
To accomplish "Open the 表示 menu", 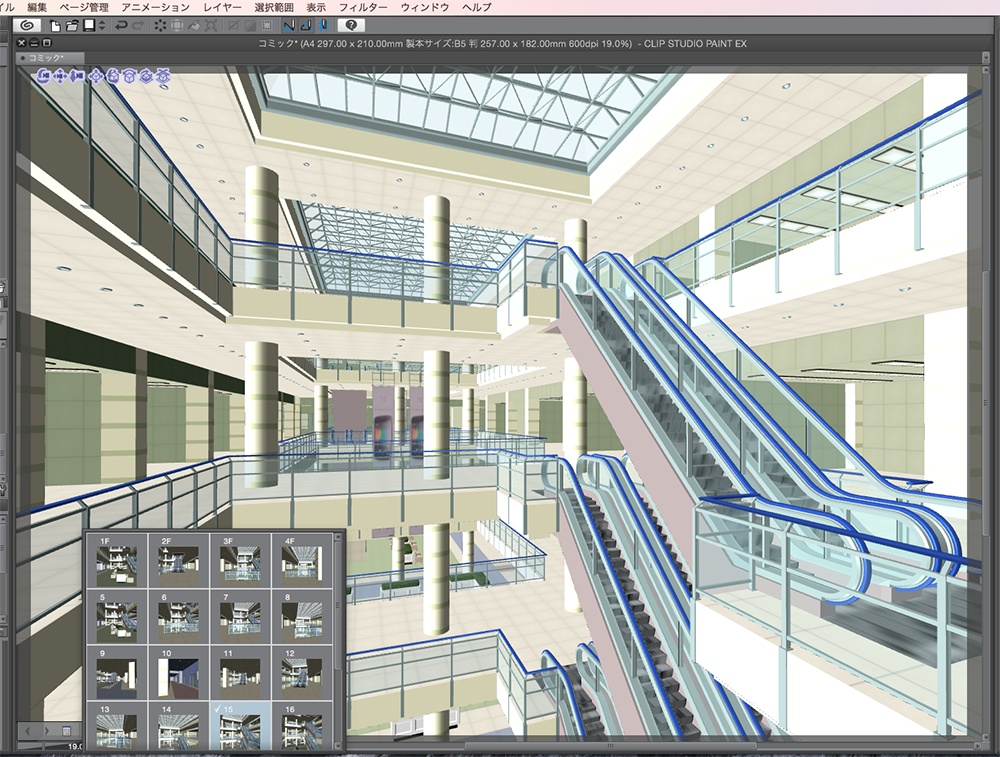I will [316, 7].
